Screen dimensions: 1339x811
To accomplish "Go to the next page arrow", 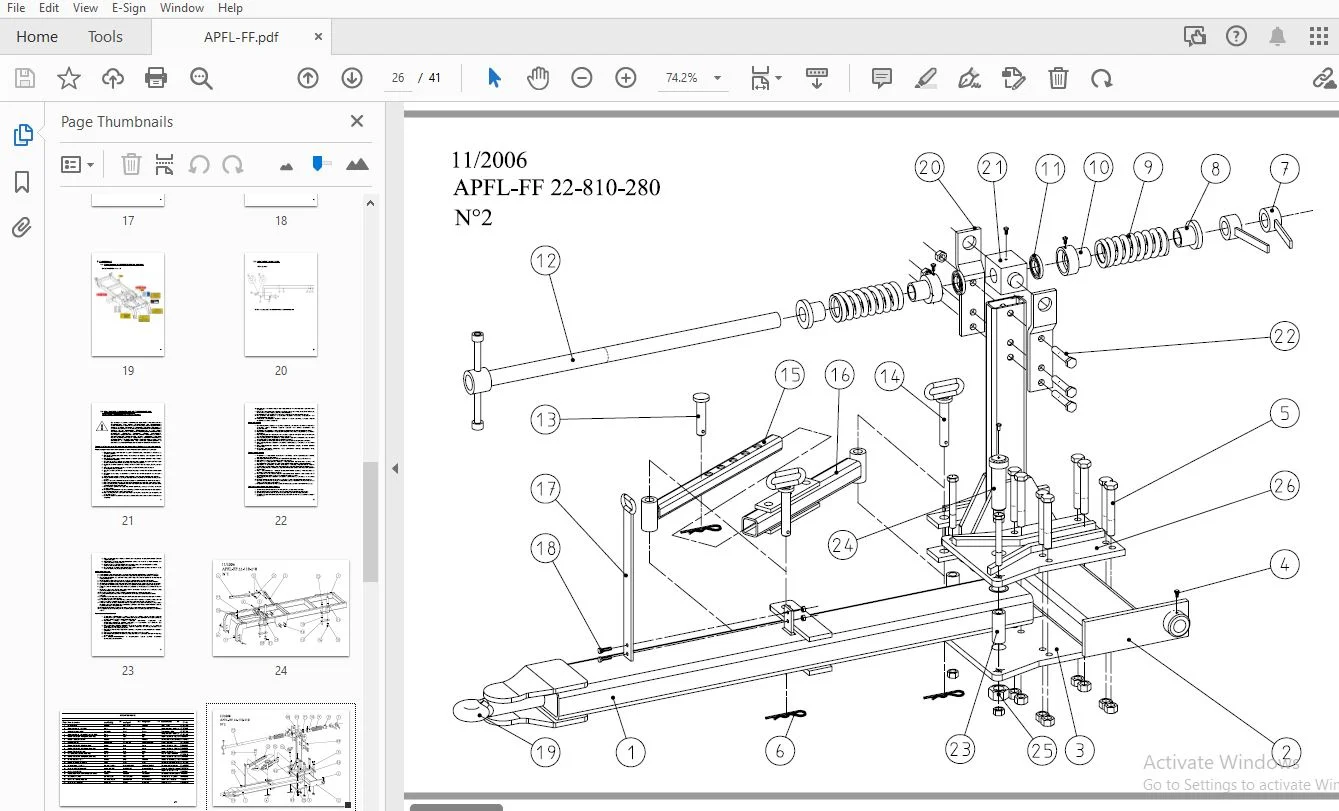I will click(351, 78).
